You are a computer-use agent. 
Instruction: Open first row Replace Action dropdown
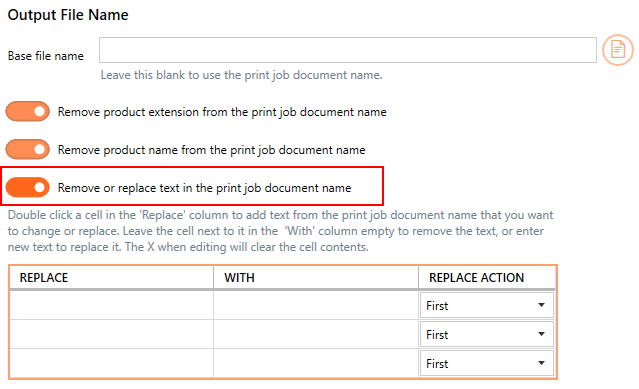point(487,305)
